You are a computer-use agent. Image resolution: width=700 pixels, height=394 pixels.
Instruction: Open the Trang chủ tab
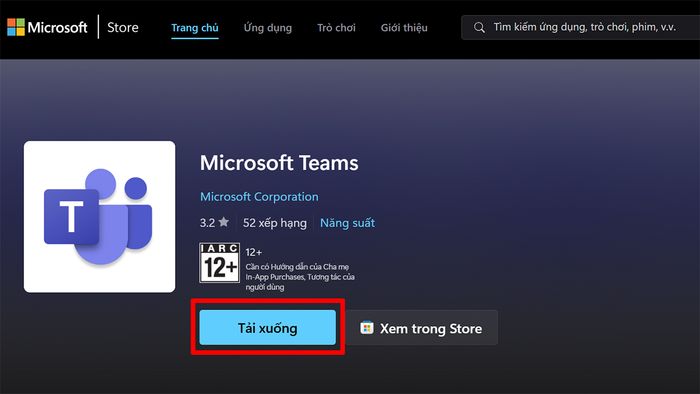195,28
